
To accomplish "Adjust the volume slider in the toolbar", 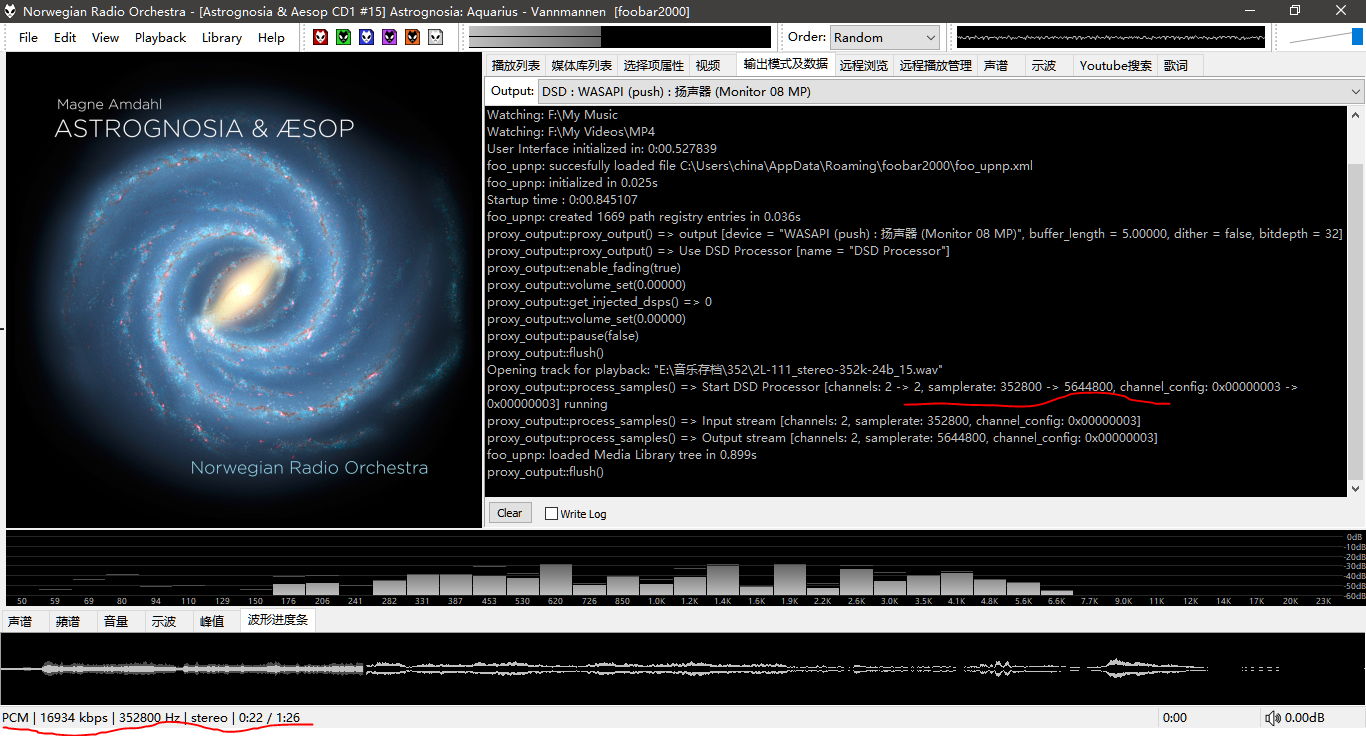I will click(x=1325, y=37).
